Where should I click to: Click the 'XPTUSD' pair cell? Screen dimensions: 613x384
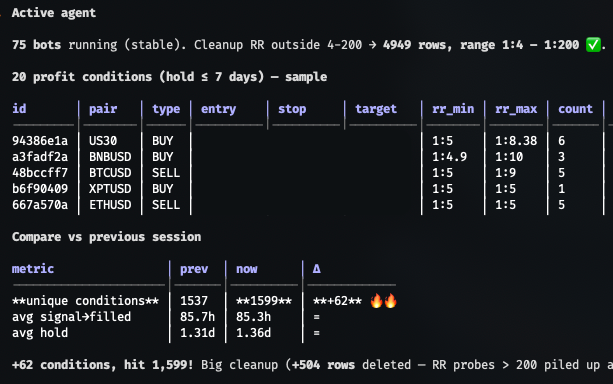(110, 188)
